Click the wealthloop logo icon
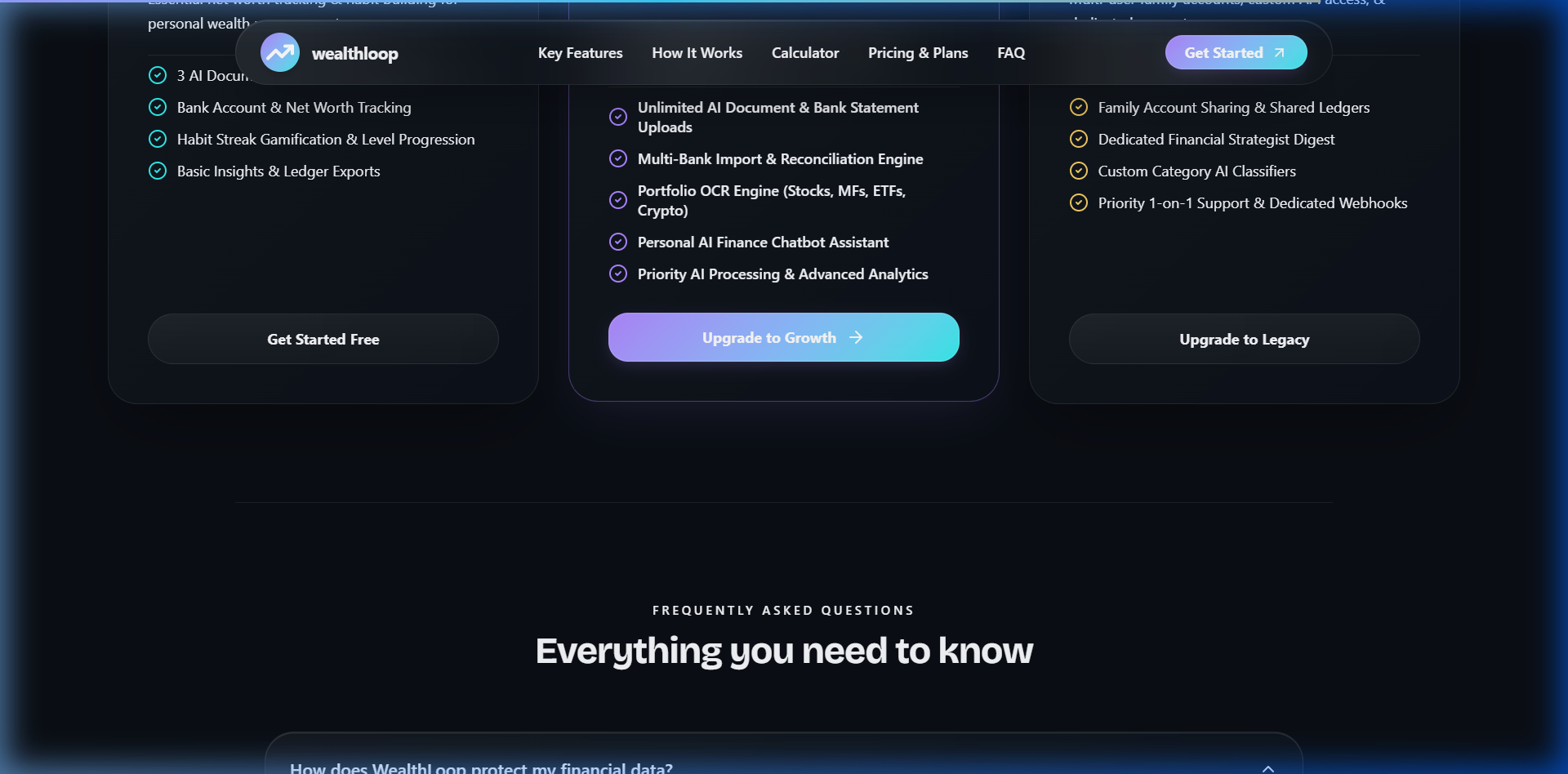Viewport: 1568px width, 774px height. pyautogui.click(x=280, y=52)
